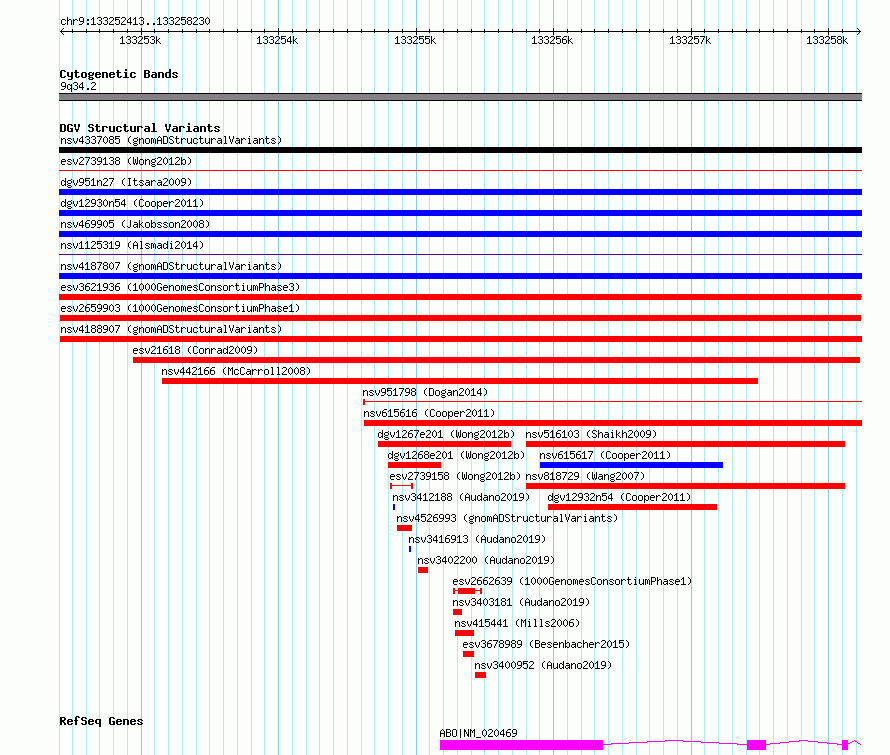This screenshot has height=755, width=890.
Task: Click the 133257k ruler label
Action: tap(690, 40)
